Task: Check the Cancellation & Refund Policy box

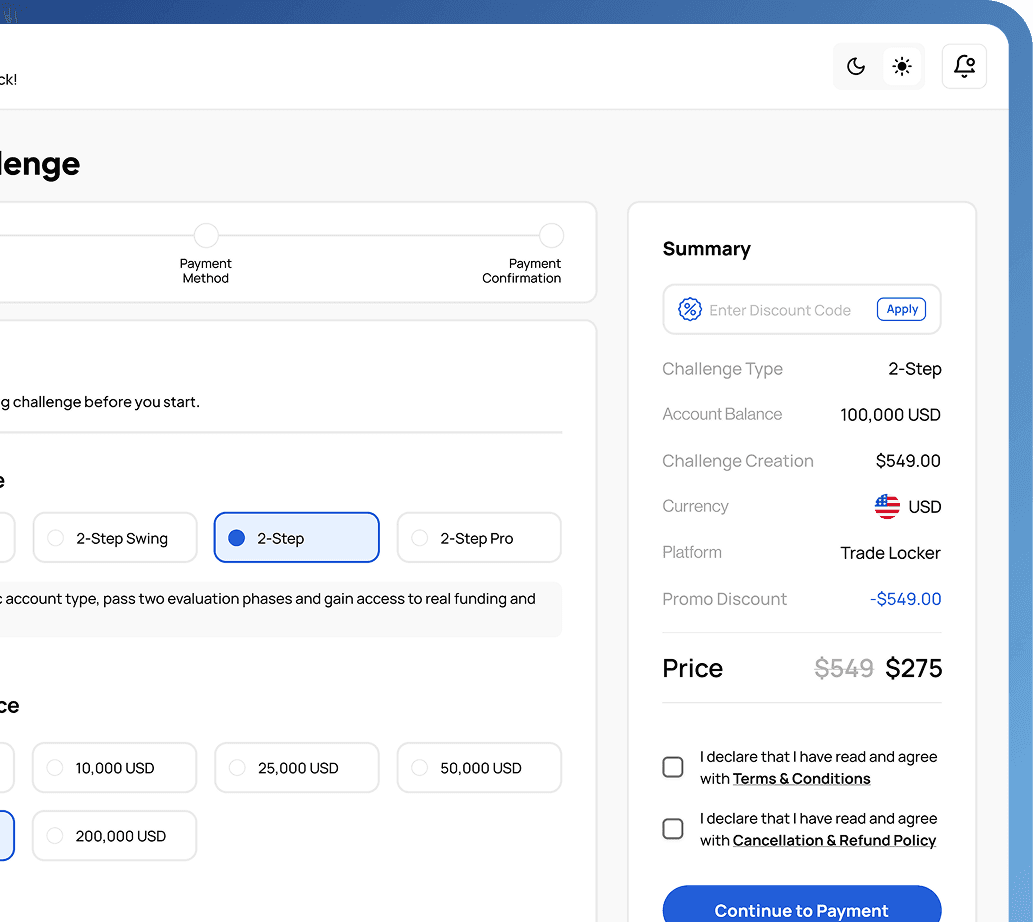Action: (x=673, y=829)
